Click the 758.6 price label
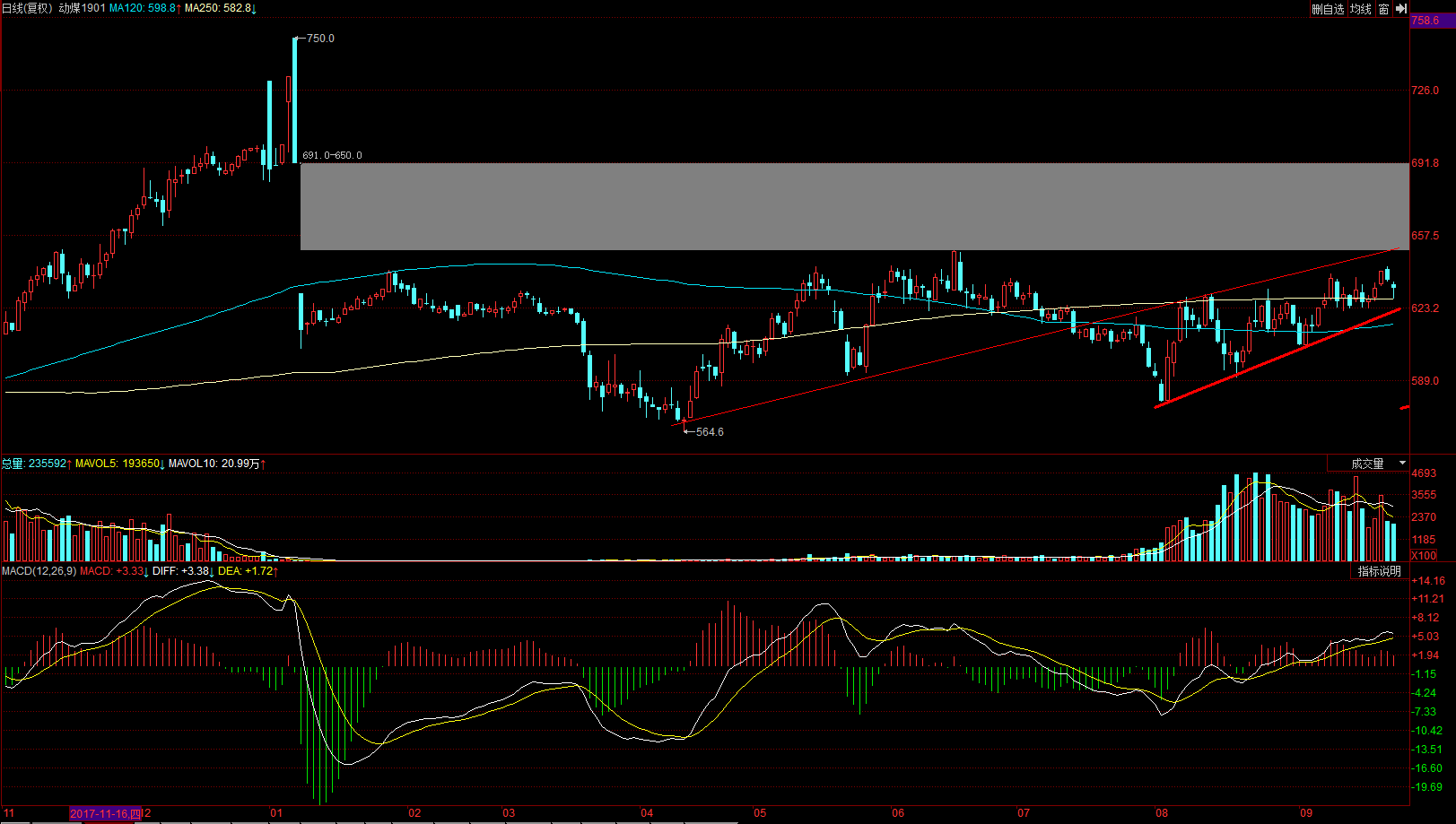This screenshot has height=824, width=1456. (x=1425, y=20)
